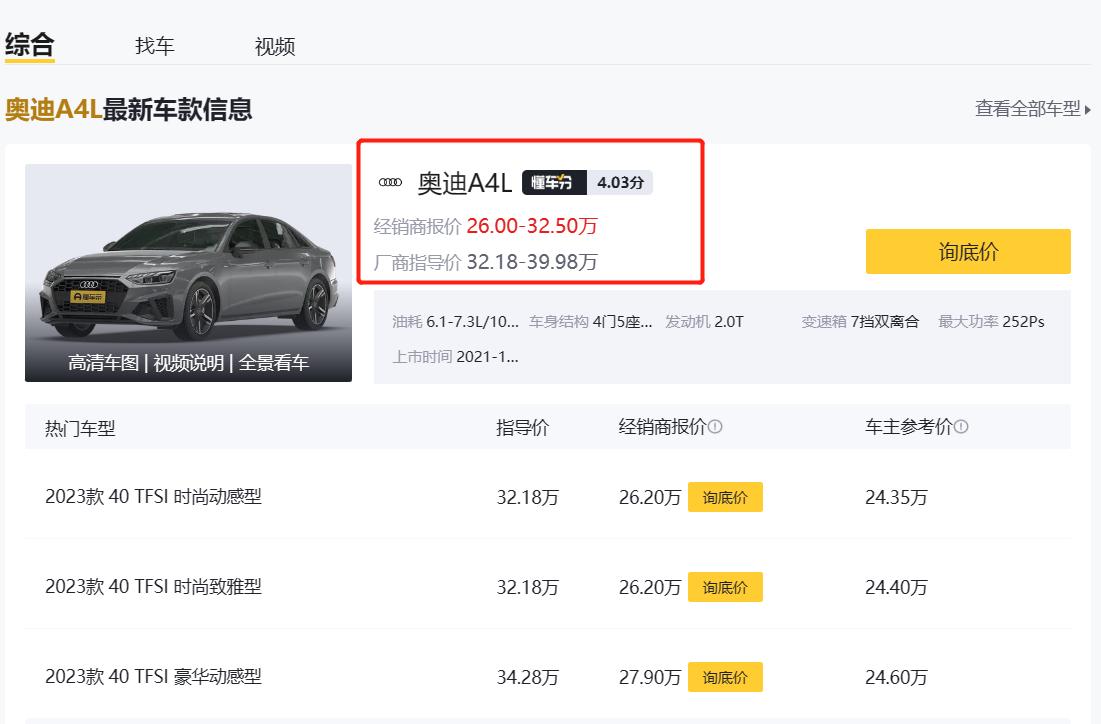Click the info icon beside 车主参考价 column header
Viewport: 1101px width, 724px height.
[961, 426]
